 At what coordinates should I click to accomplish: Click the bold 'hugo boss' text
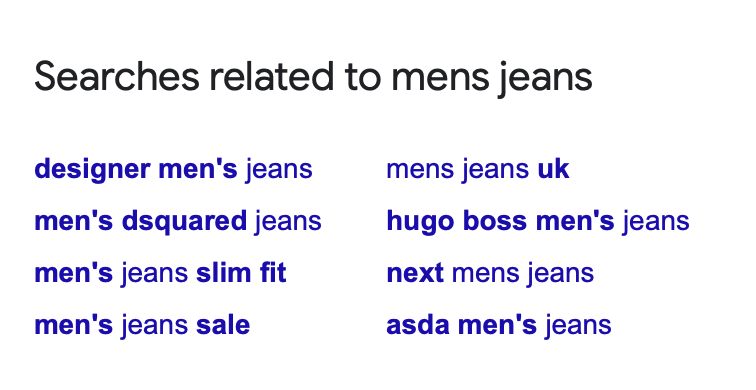click(457, 222)
